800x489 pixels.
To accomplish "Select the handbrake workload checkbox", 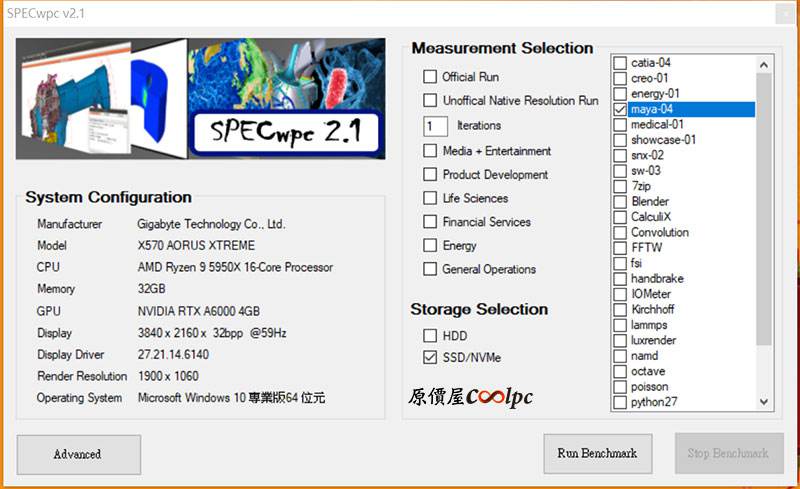I will (x=621, y=279).
